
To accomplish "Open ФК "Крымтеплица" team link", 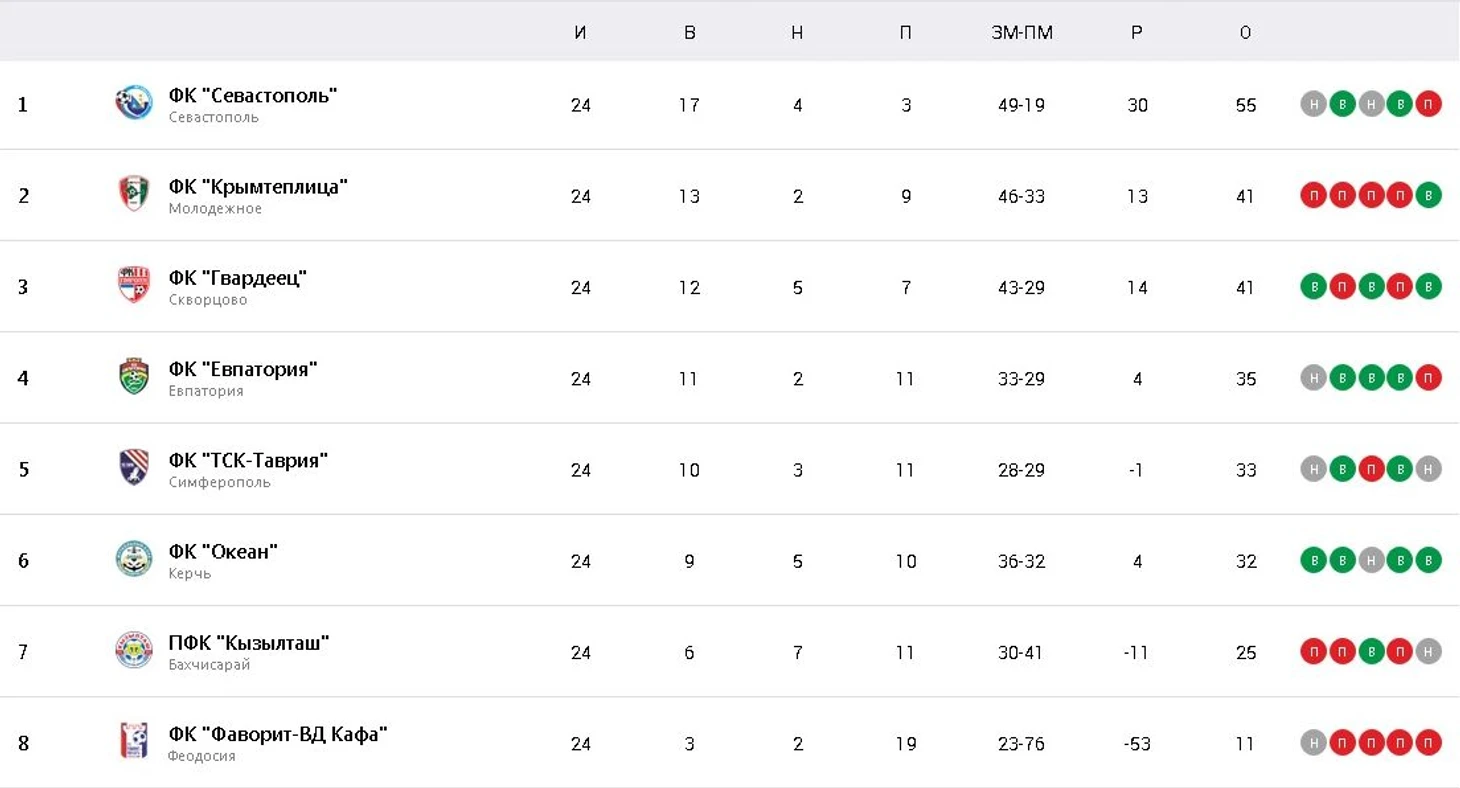I will [258, 187].
